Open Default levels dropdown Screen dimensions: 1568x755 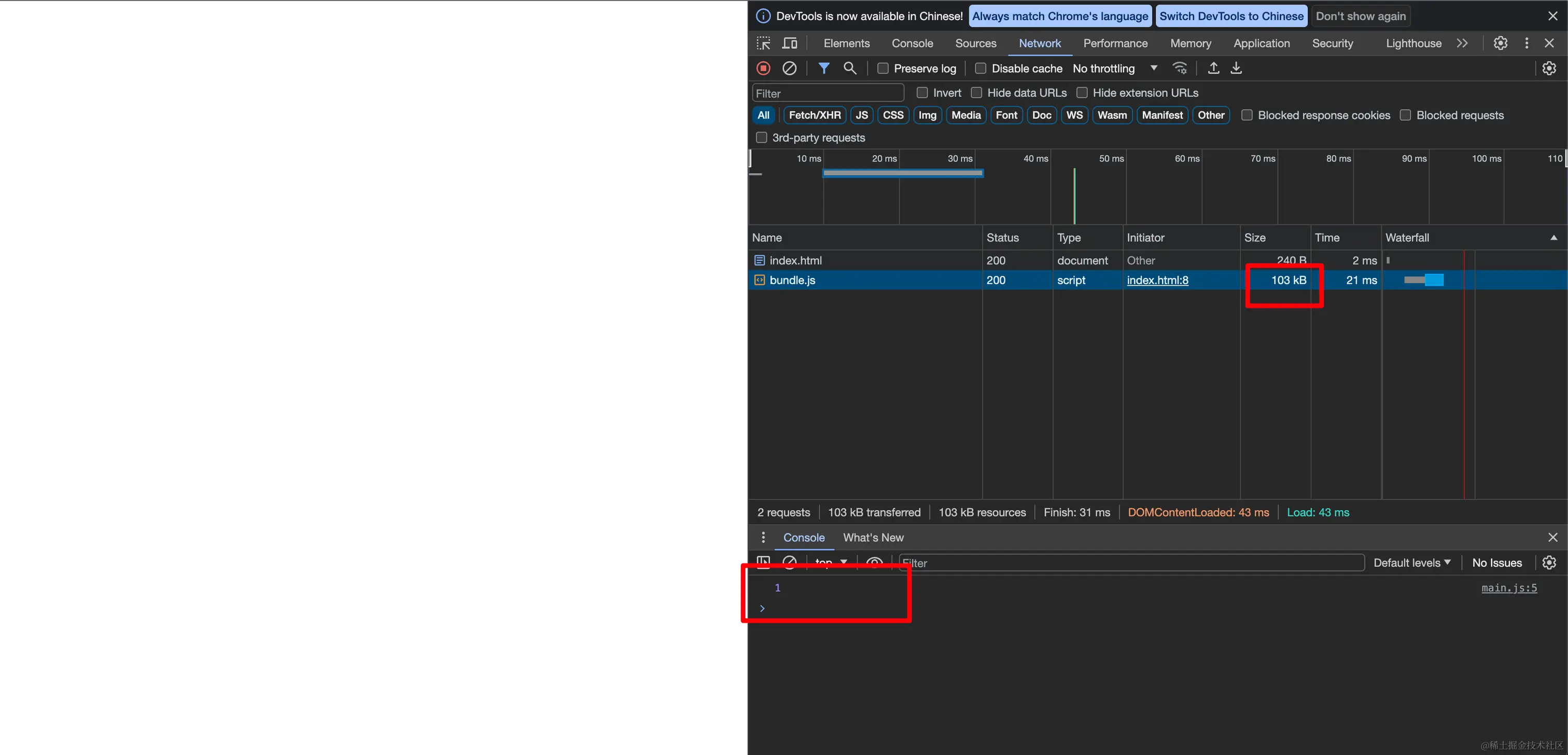click(x=1412, y=563)
